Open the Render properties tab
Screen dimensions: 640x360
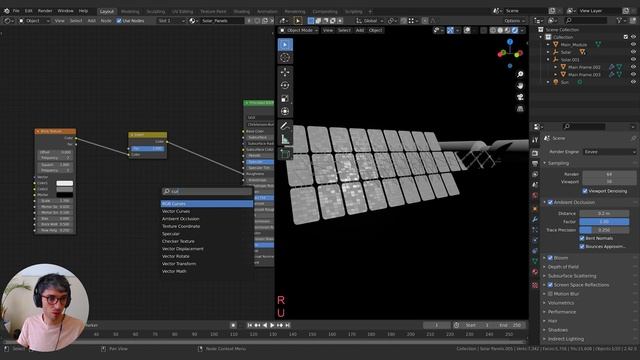click(x=535, y=153)
